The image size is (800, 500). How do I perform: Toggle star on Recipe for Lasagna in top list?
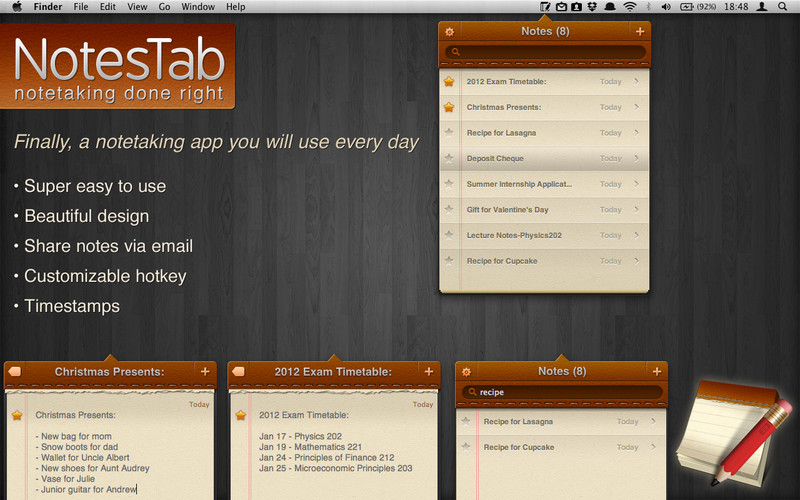coord(449,133)
